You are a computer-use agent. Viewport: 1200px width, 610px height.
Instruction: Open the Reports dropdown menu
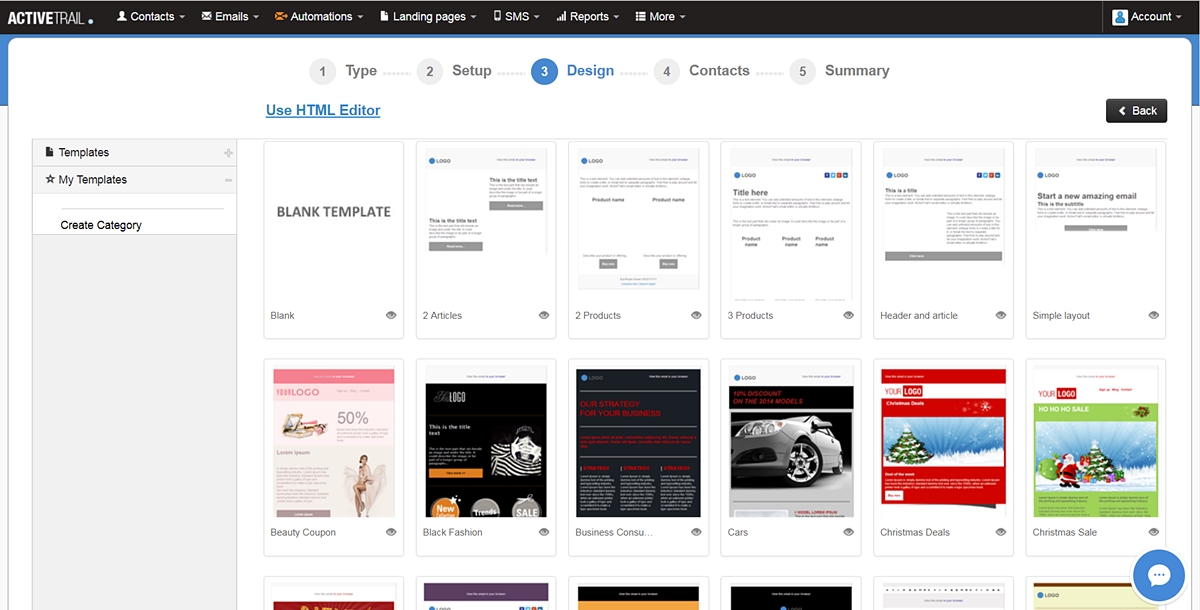pyautogui.click(x=587, y=17)
